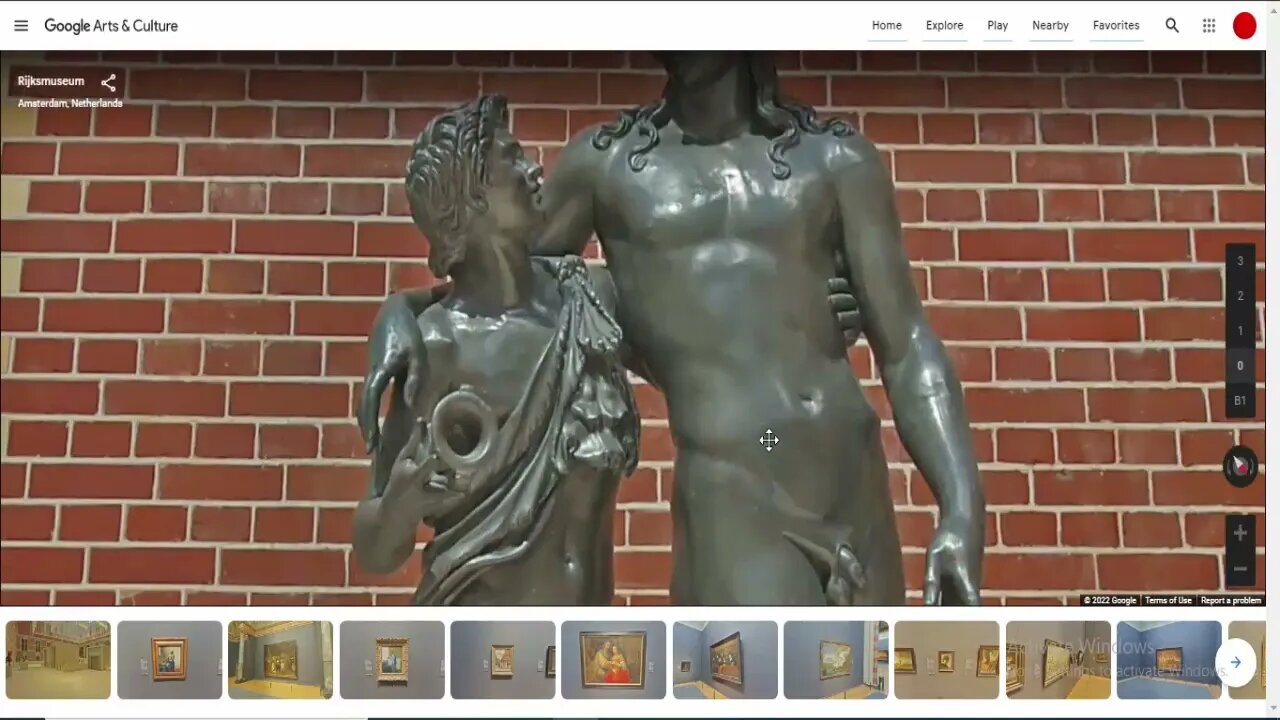The image size is (1280, 720).
Task: Click Report a problem link
Action: pos(1231,600)
